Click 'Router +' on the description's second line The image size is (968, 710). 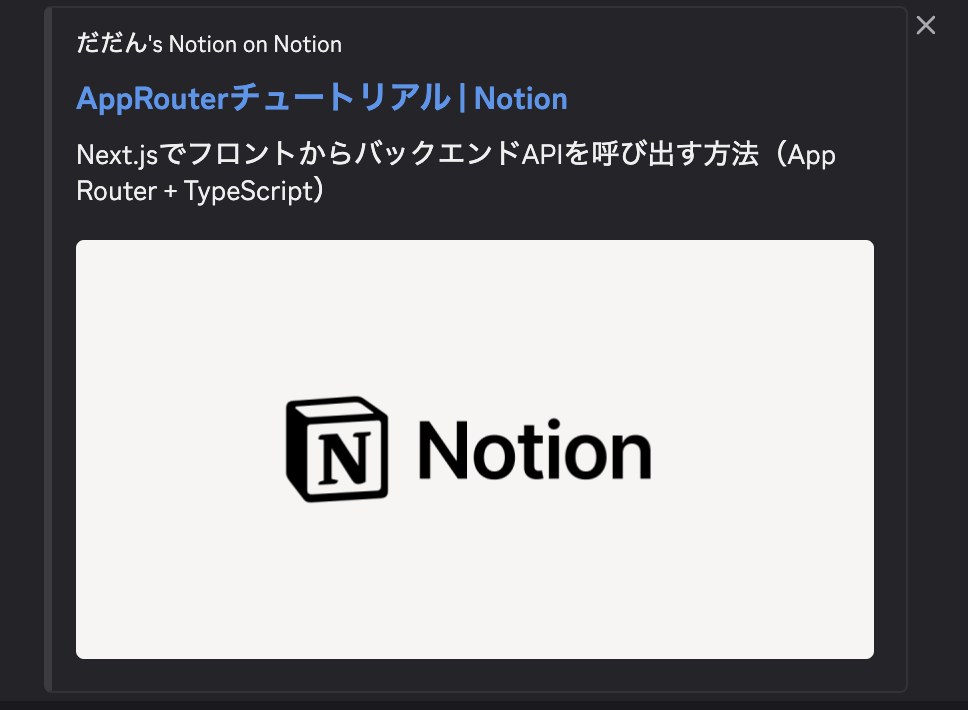tap(127, 191)
